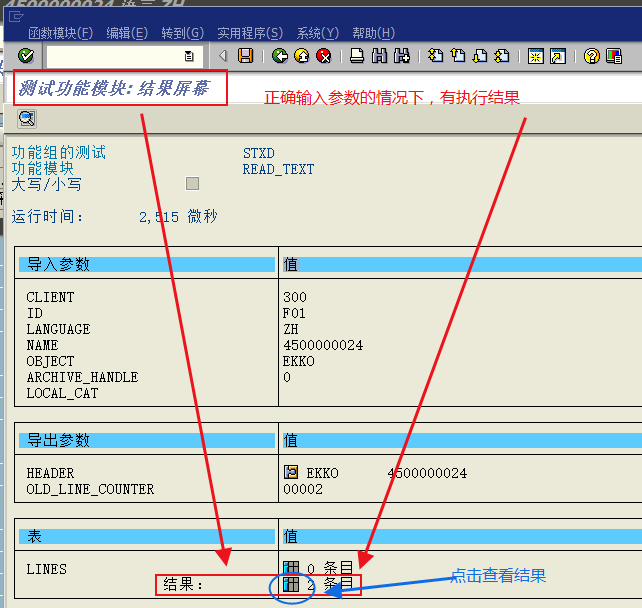Click the function module name READ_TEXT
The height and width of the screenshot is (608, 642).
tap(278, 169)
